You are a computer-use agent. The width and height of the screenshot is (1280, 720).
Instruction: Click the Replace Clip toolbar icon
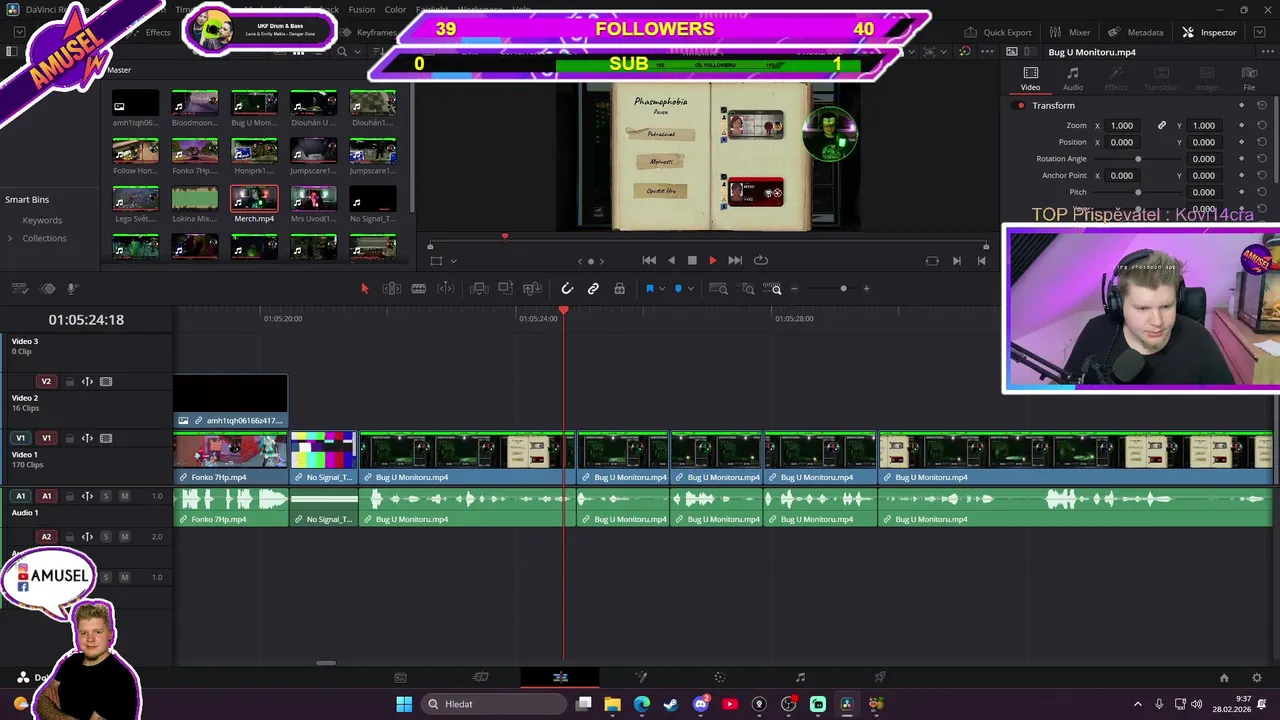[x=533, y=289]
